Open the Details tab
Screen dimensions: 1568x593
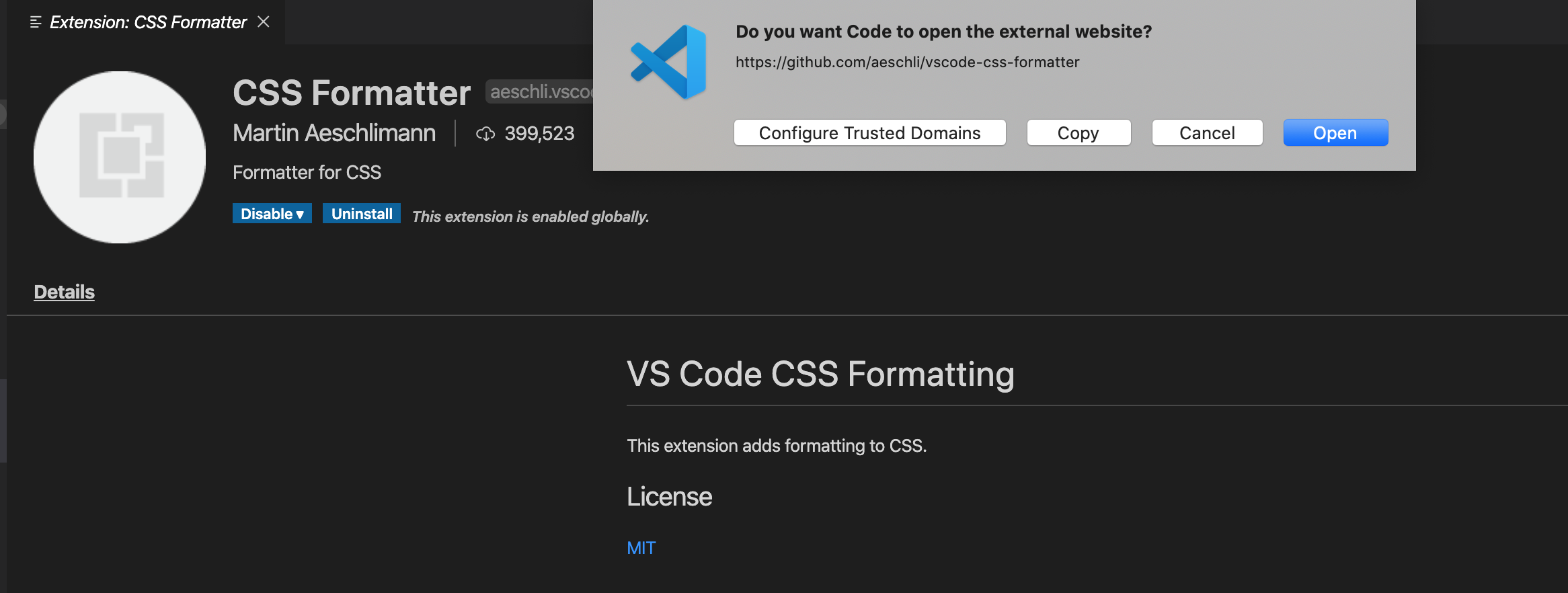coord(64,292)
